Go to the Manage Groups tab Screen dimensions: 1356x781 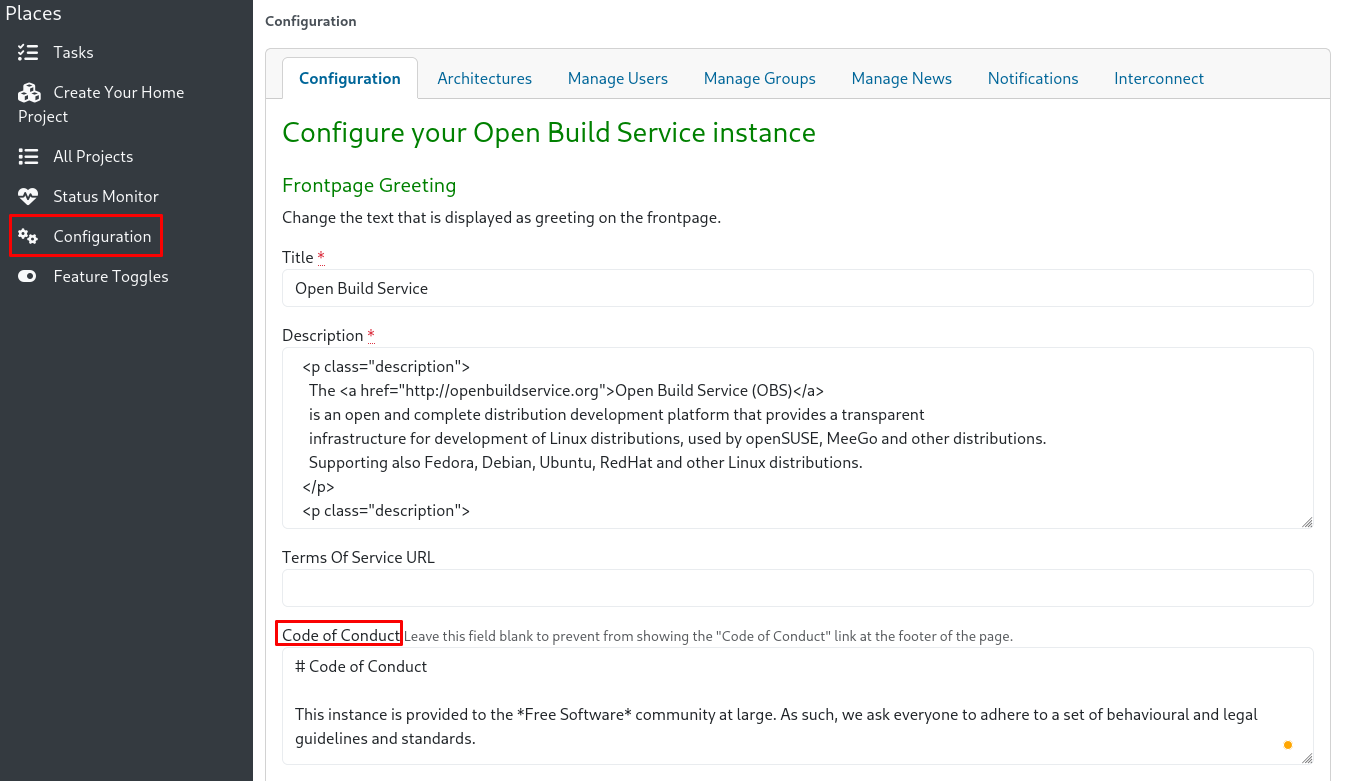point(759,79)
